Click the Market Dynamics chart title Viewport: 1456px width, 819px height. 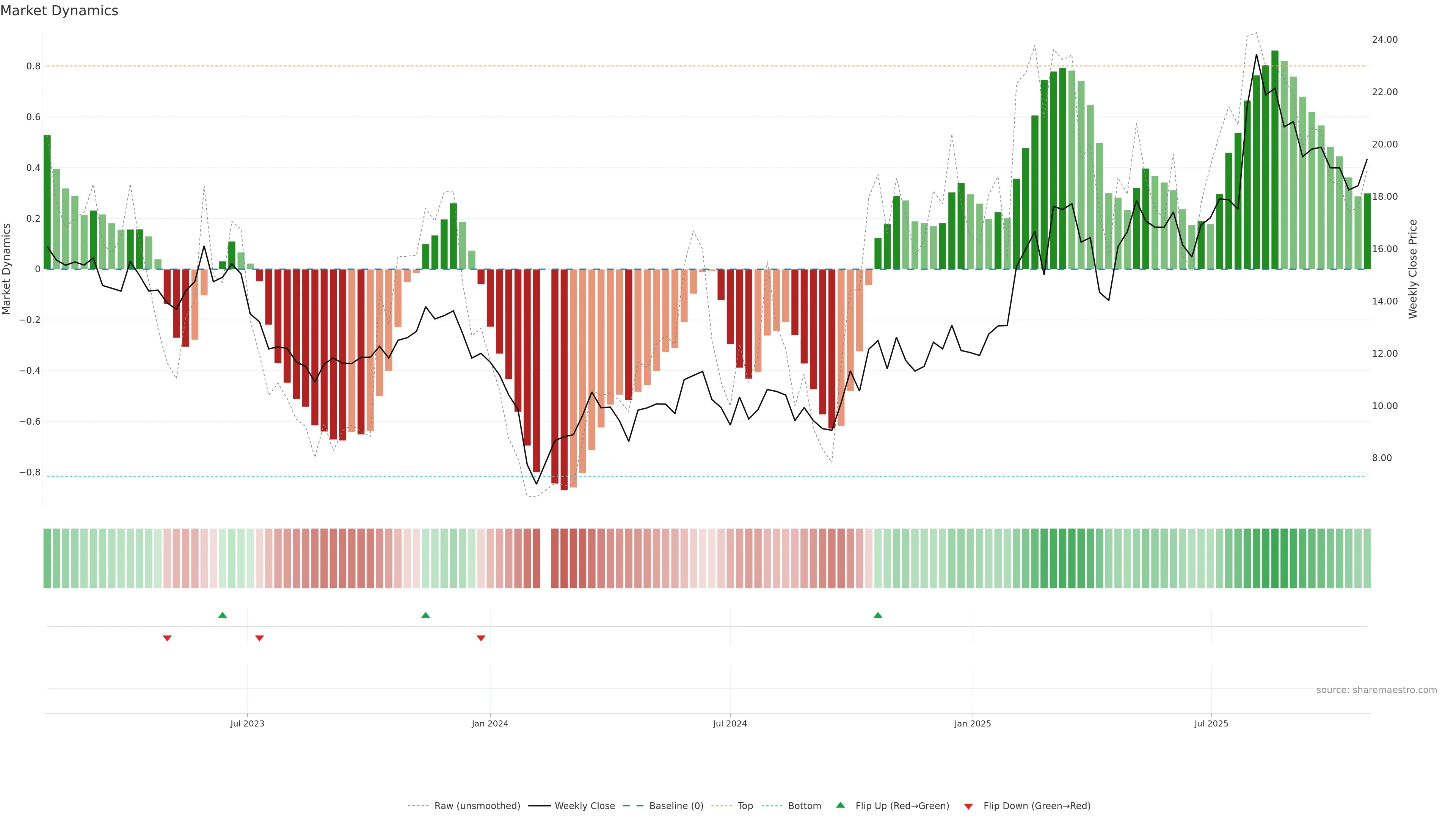coord(60,11)
